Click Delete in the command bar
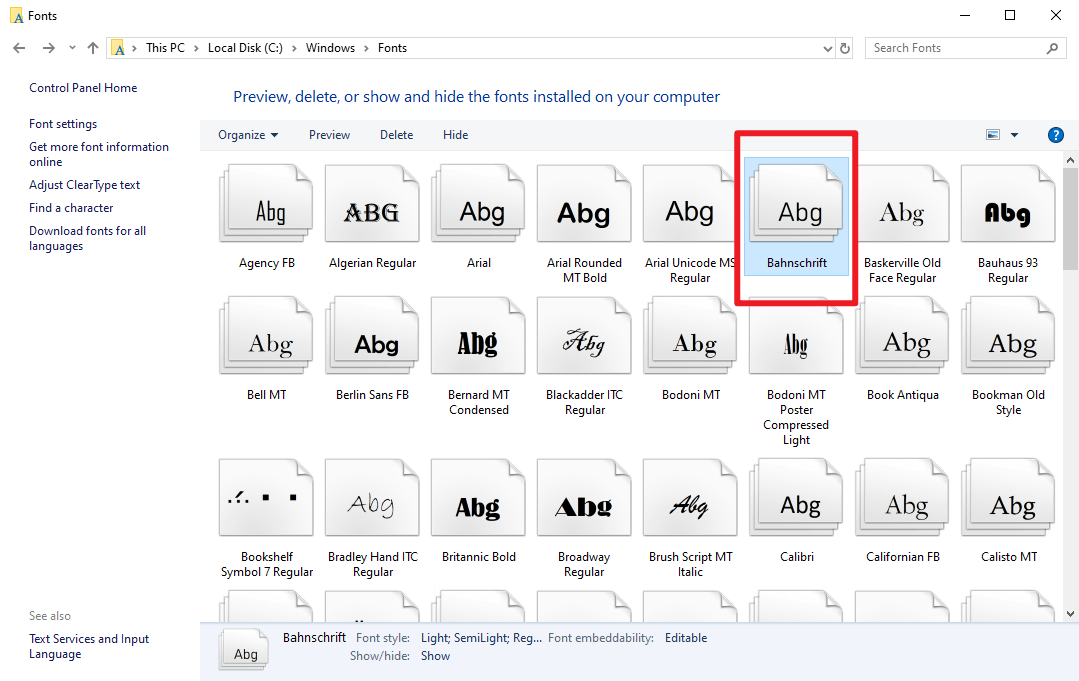The height and width of the screenshot is (681, 1079). coord(396,135)
